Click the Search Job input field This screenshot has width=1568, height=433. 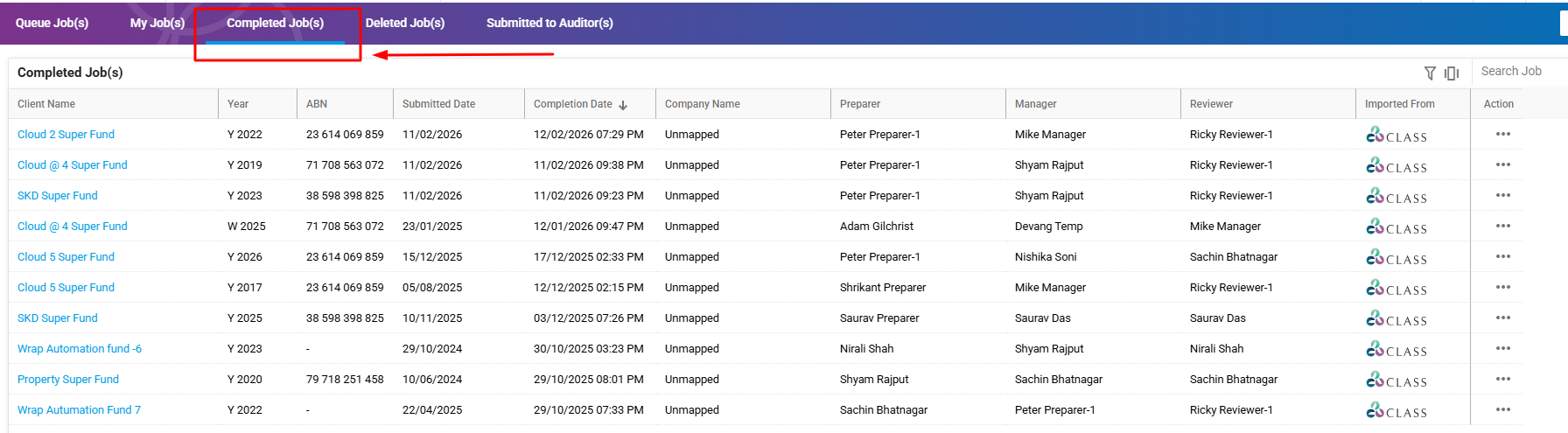(x=1518, y=72)
